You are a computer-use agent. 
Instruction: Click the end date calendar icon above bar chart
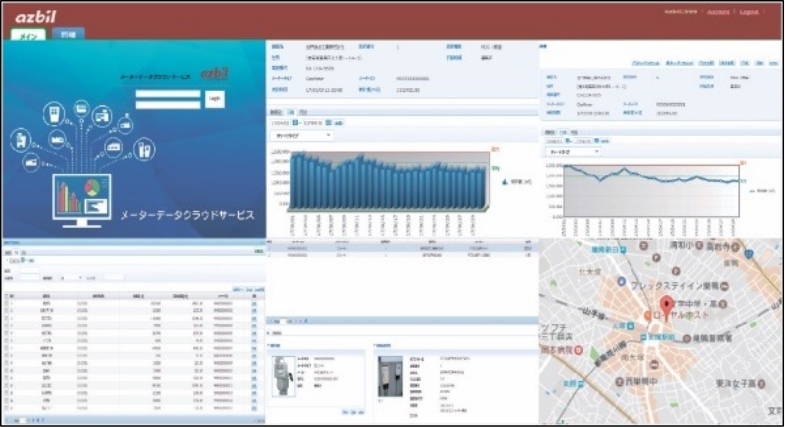point(327,122)
